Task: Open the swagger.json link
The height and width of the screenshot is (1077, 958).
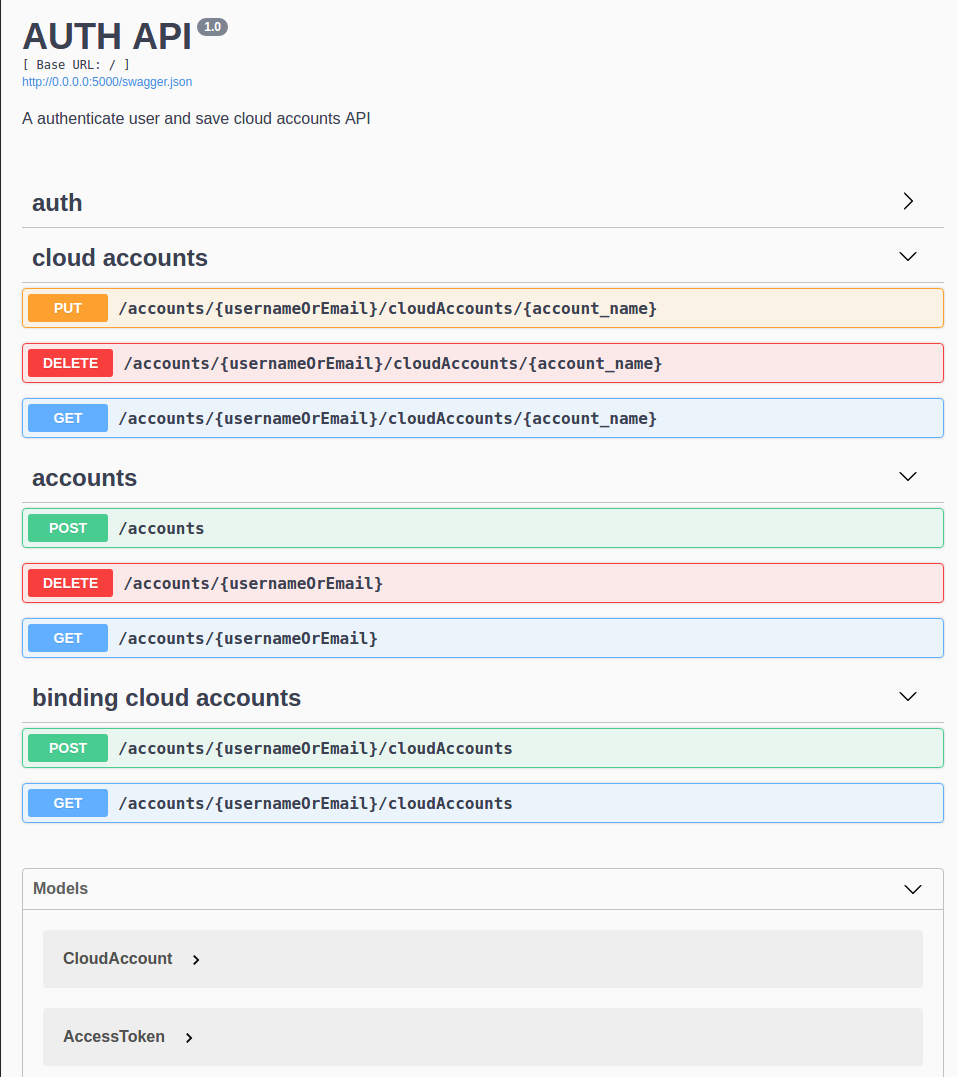Action: pos(106,82)
